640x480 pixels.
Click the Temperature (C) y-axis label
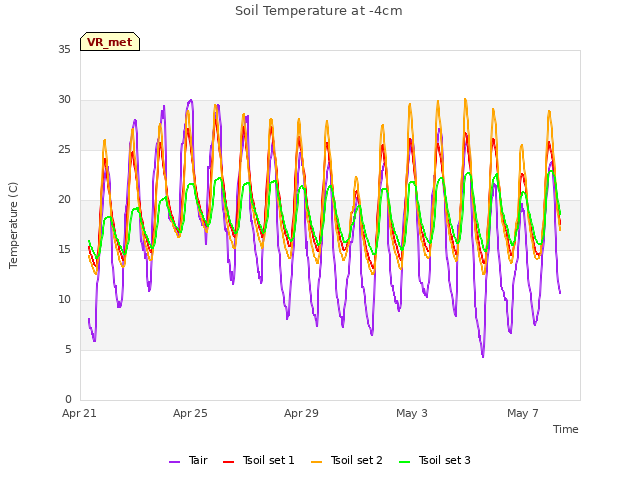click(13, 225)
